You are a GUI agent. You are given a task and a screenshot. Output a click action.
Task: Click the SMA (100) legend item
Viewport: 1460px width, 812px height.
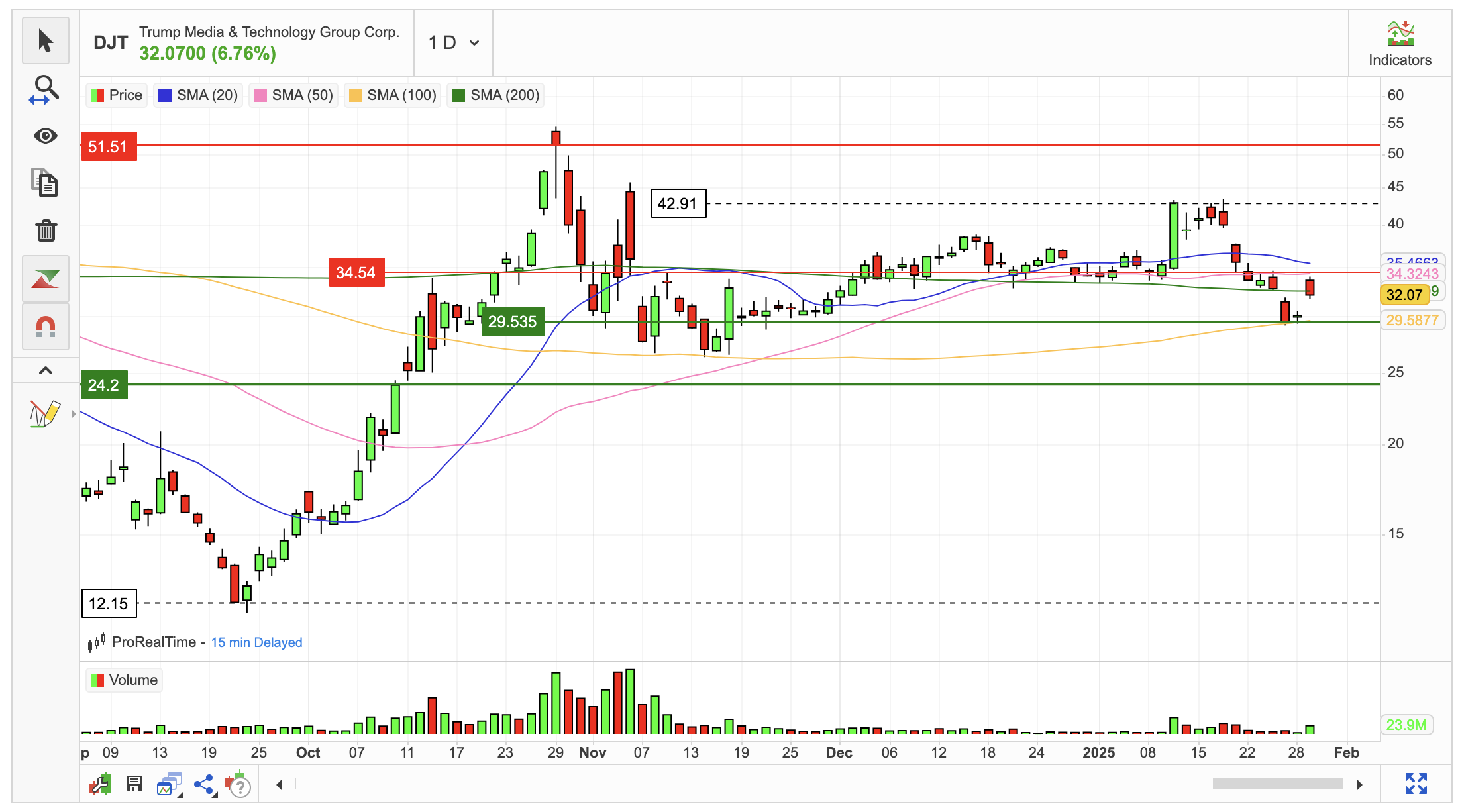pos(392,95)
